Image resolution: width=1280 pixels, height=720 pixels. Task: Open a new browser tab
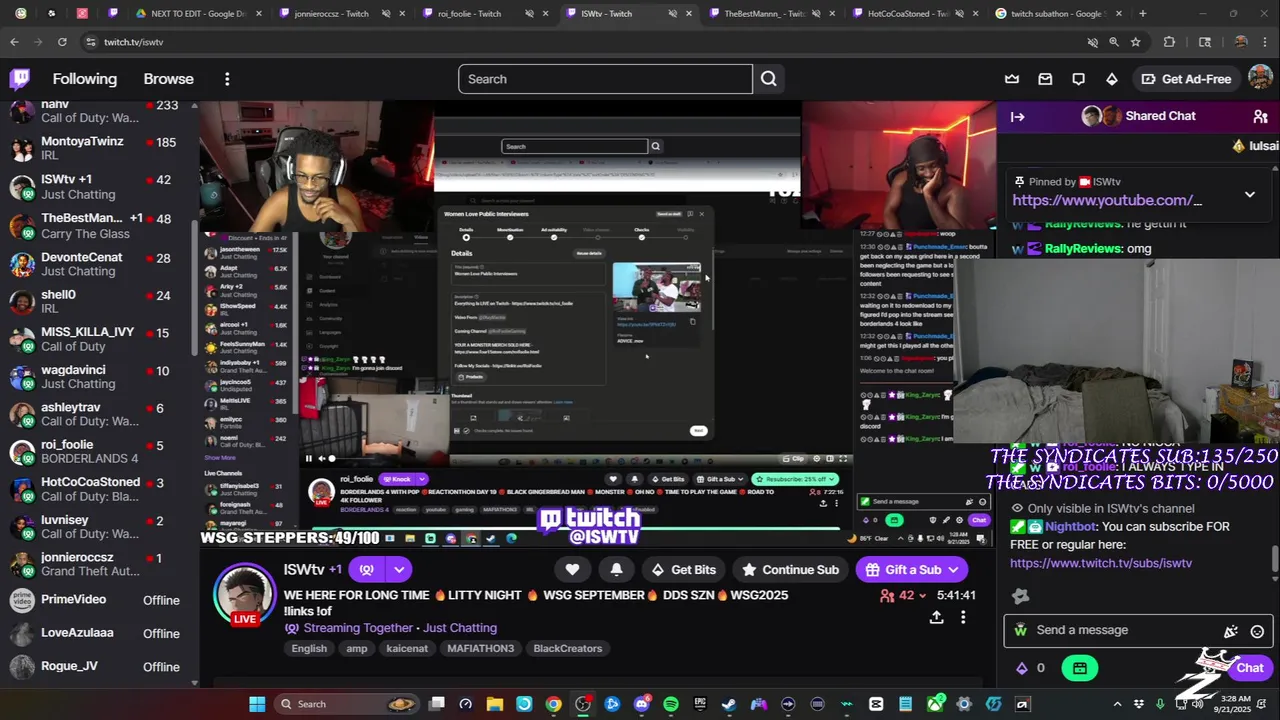click(x=1142, y=14)
